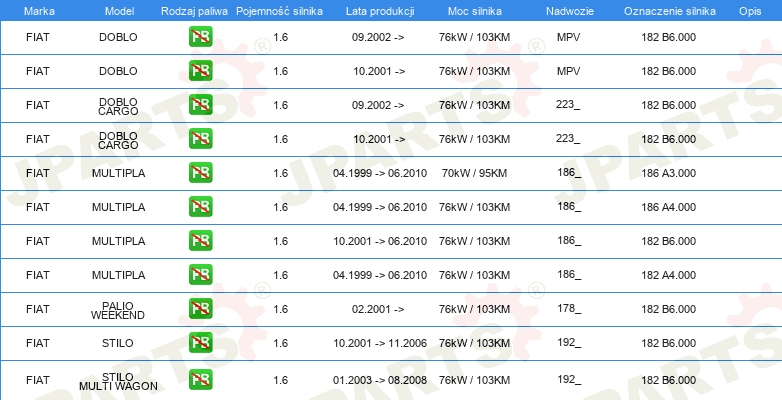The width and height of the screenshot is (782, 400).
Task: Click 'MULTIPLA' model in the 182 A4.000 row
Action: coord(118,275)
